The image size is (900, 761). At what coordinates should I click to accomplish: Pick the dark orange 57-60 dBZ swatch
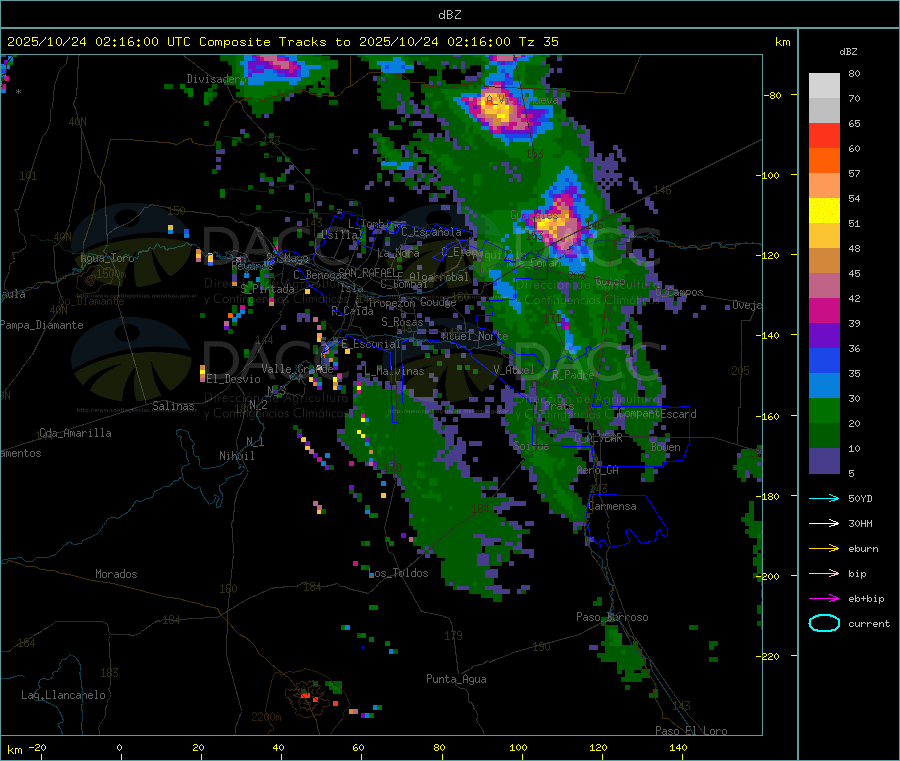coord(824,161)
